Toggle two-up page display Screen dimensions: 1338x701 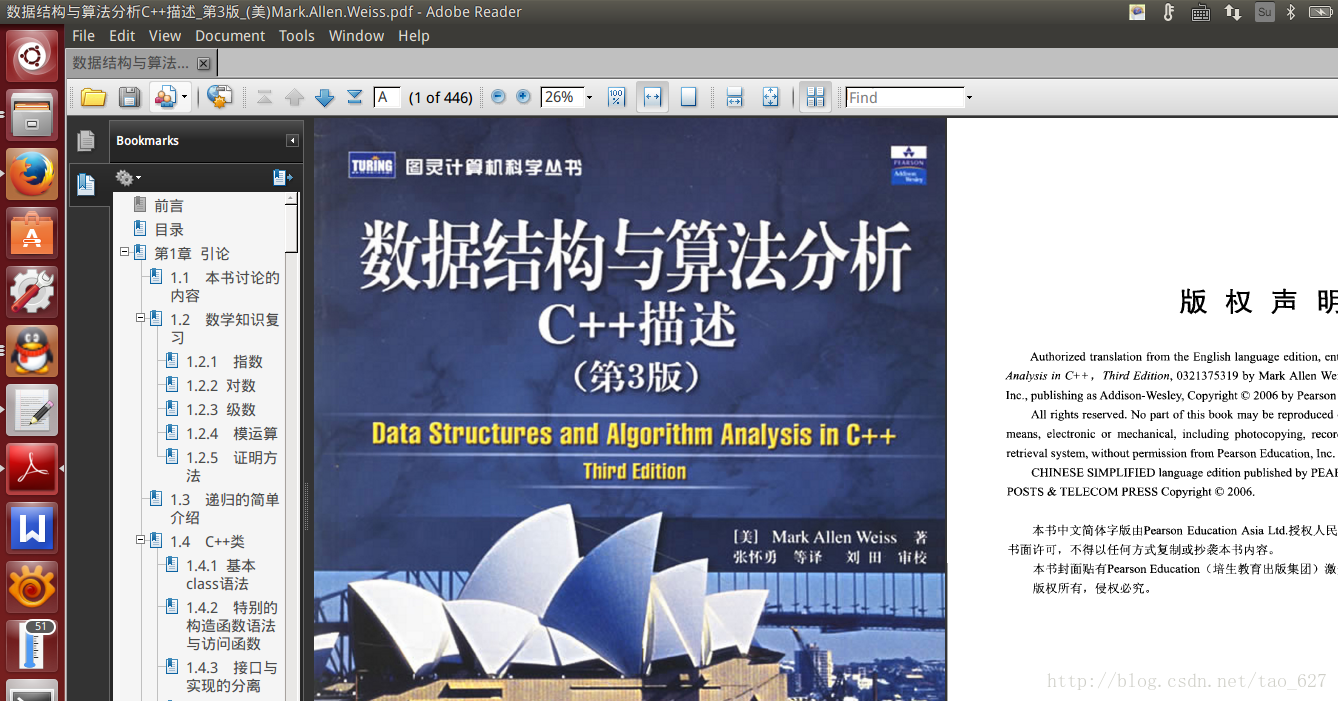click(815, 97)
